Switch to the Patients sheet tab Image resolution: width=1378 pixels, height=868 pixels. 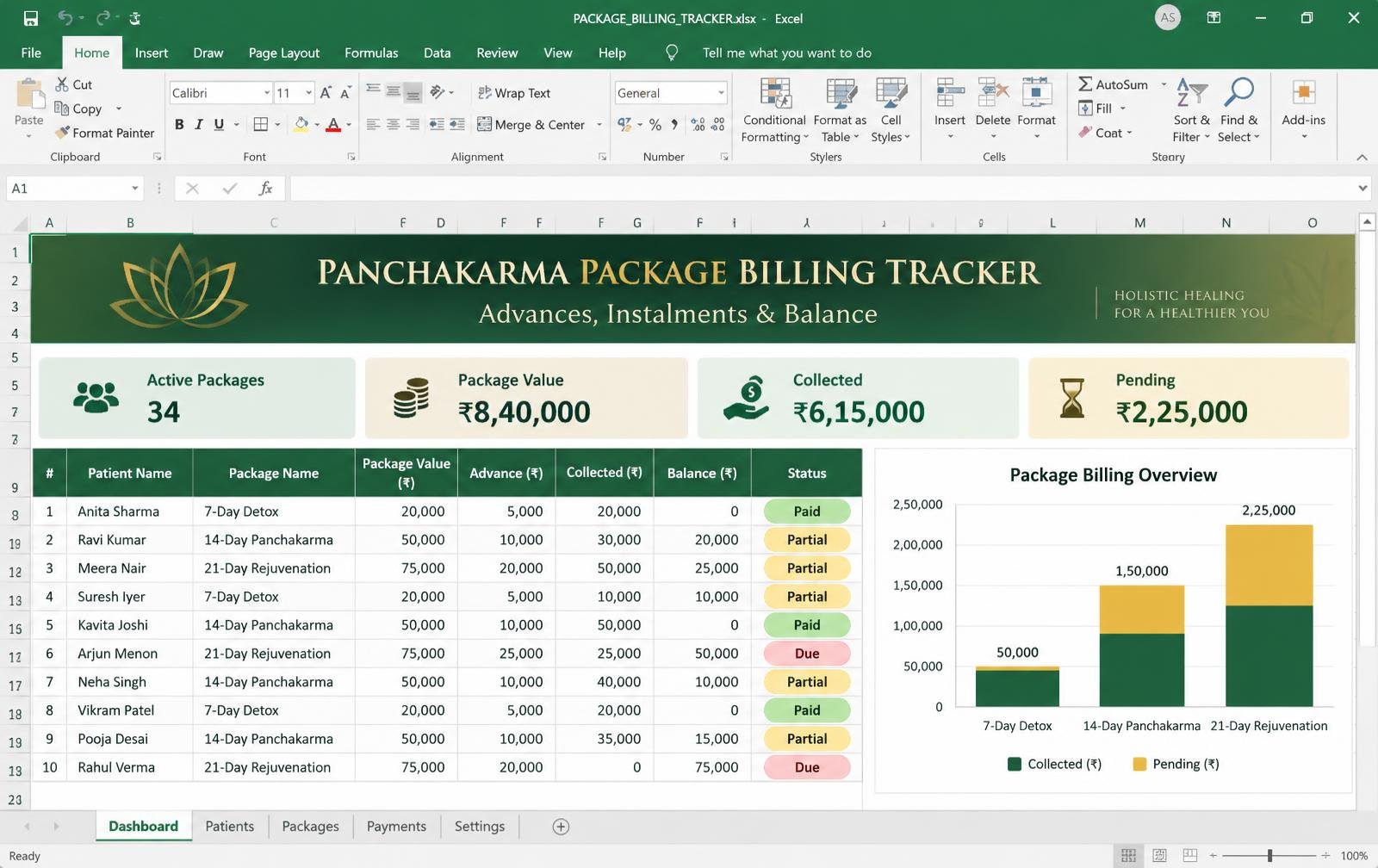pos(230,827)
